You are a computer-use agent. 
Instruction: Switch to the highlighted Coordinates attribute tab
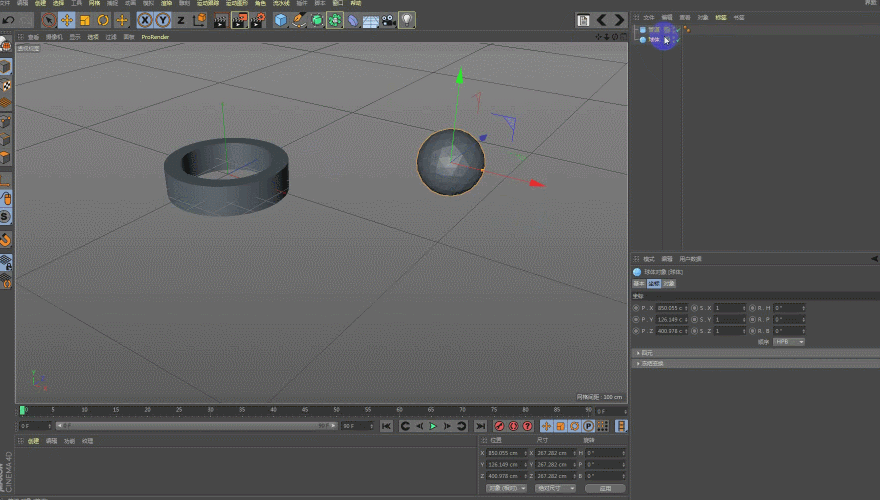[654, 284]
